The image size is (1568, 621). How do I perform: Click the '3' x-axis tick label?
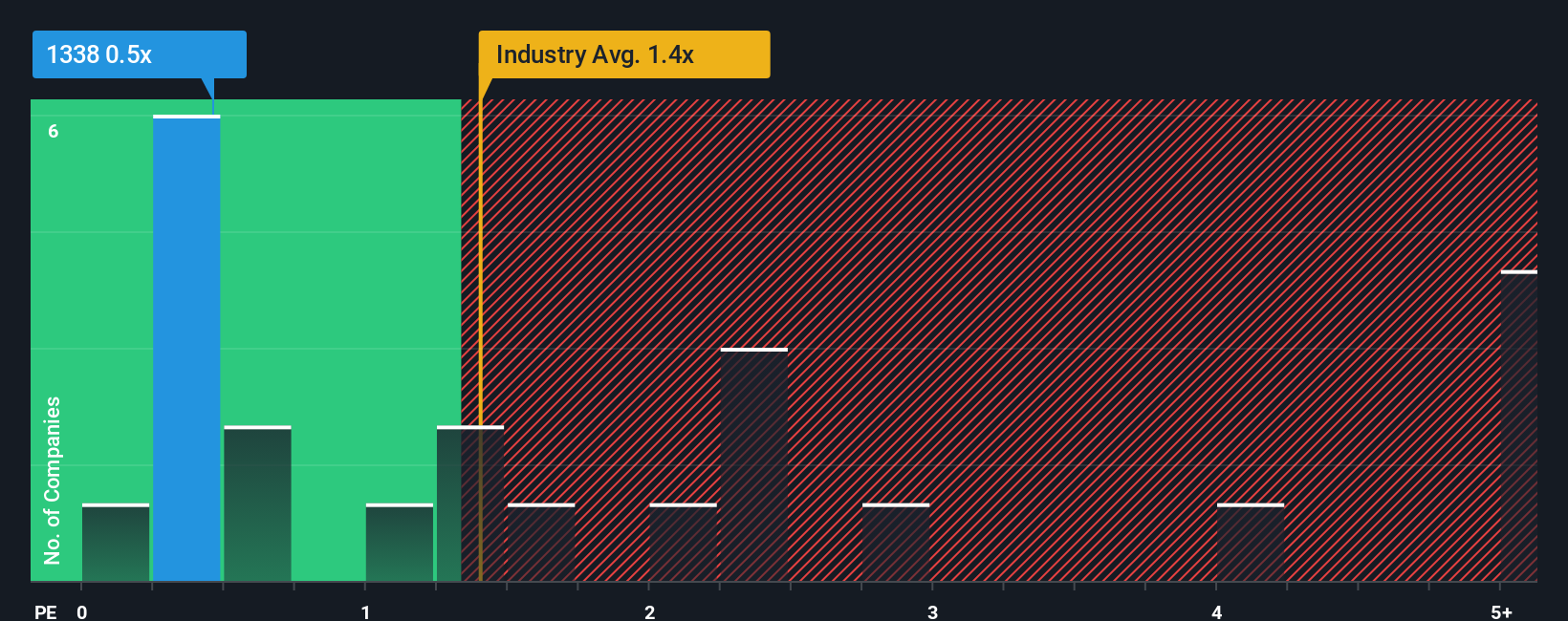tap(932, 611)
